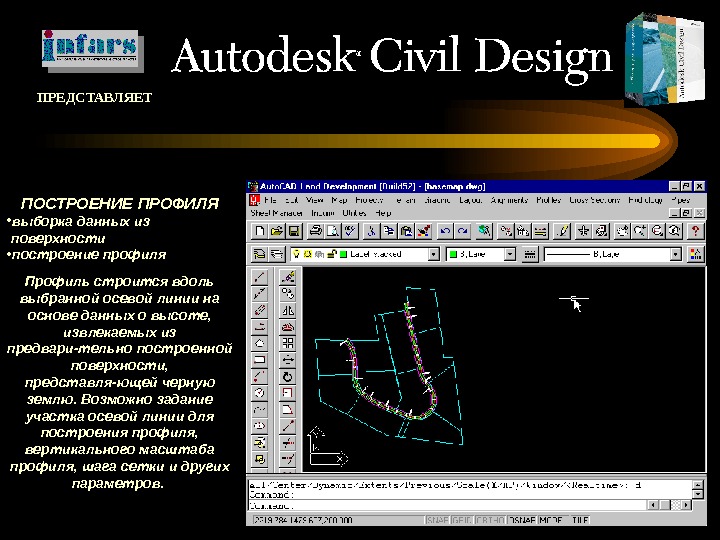720x540 pixels.
Task: Select the Erase modify tool
Action: pos(288,277)
